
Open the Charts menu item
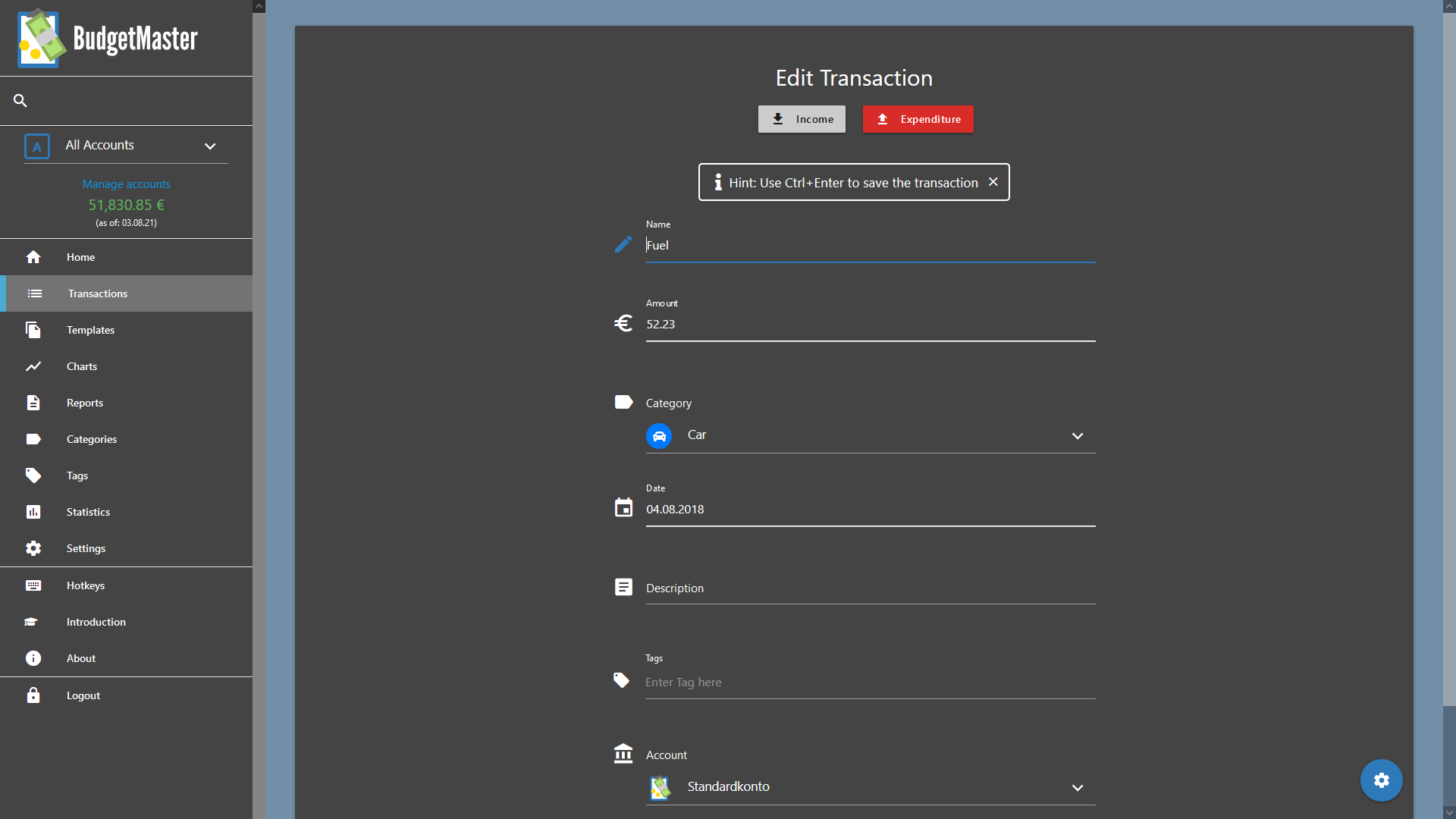coord(126,366)
